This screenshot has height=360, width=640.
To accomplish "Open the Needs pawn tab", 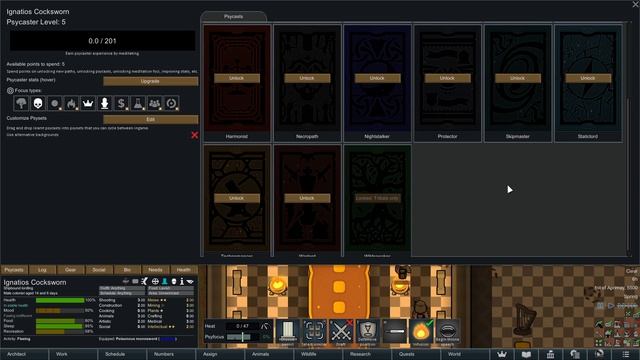I will 155,270.
